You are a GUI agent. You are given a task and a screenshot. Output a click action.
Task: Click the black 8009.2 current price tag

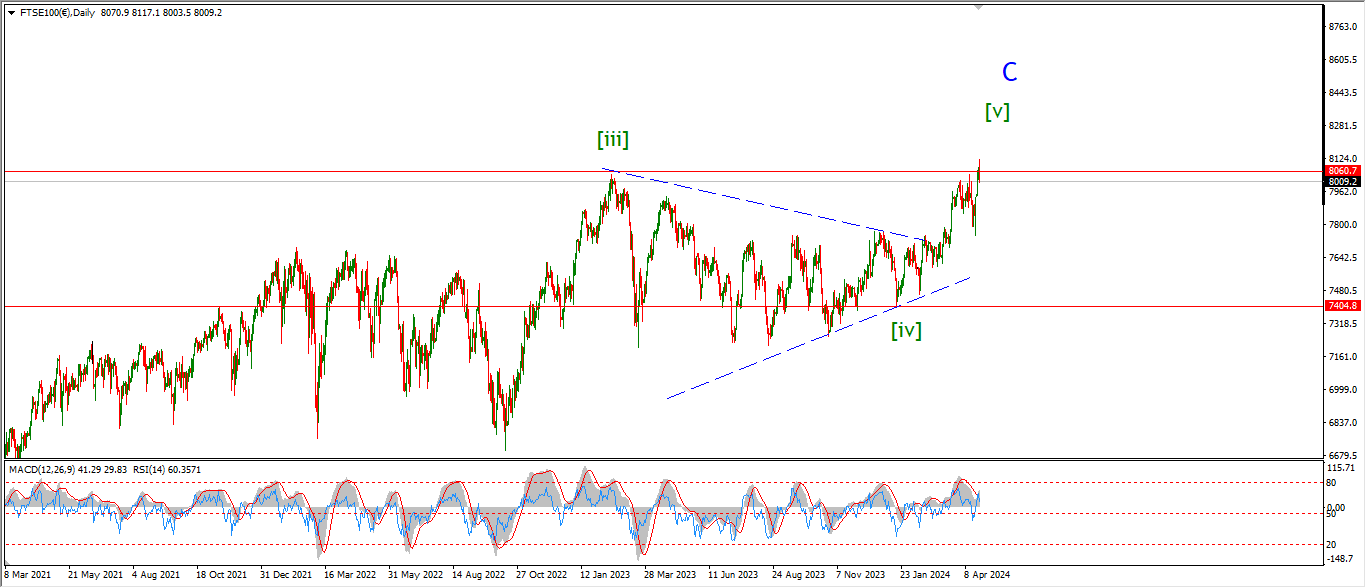1342,182
